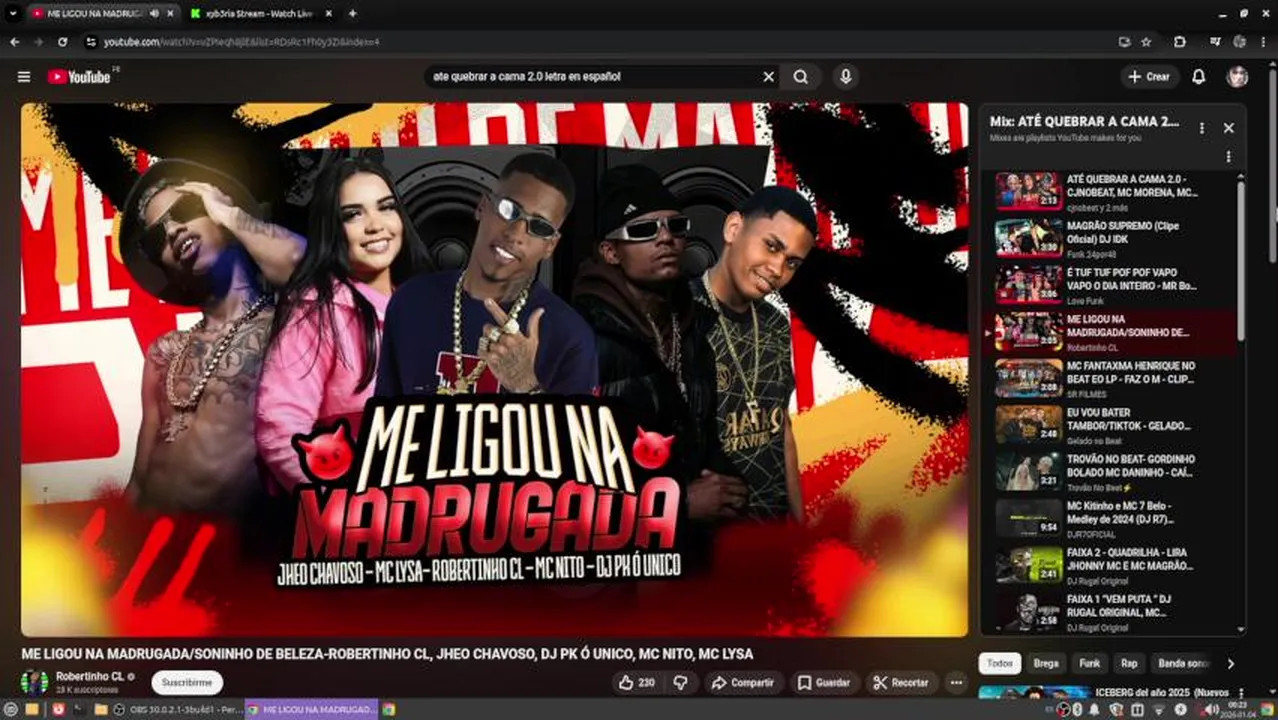Click the video title text below player
1278x720 pixels.
tap(387, 654)
